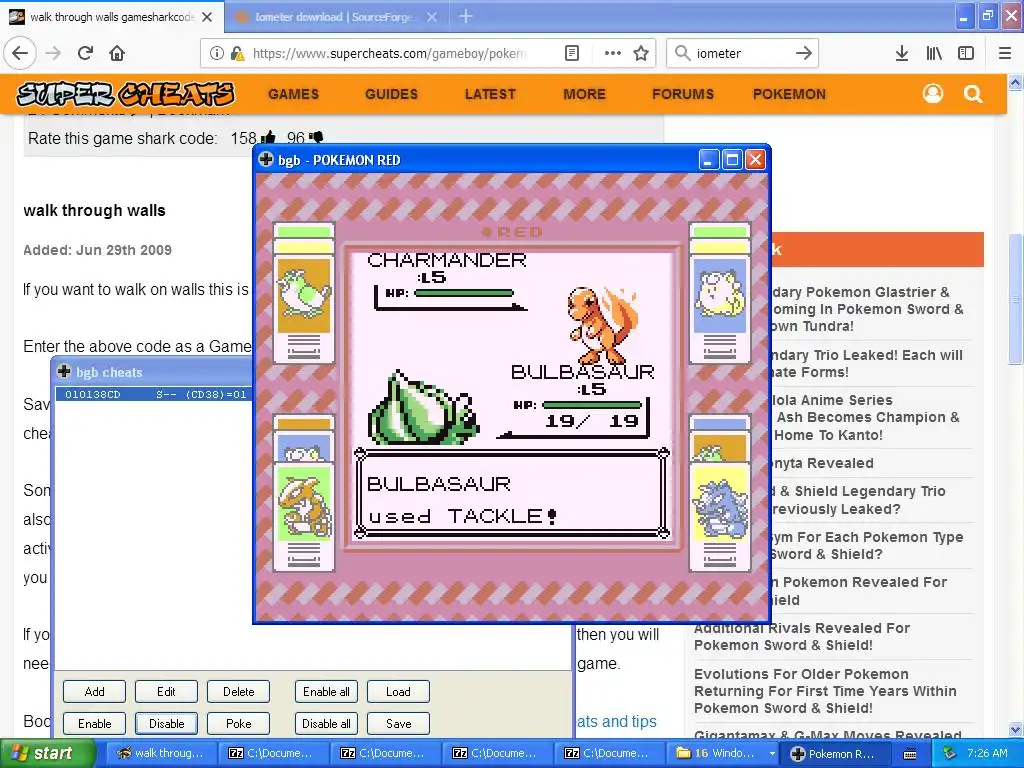Image resolution: width=1024 pixels, height=768 pixels.
Task: Give a thumbs down rating to the code
Action: 316,138
